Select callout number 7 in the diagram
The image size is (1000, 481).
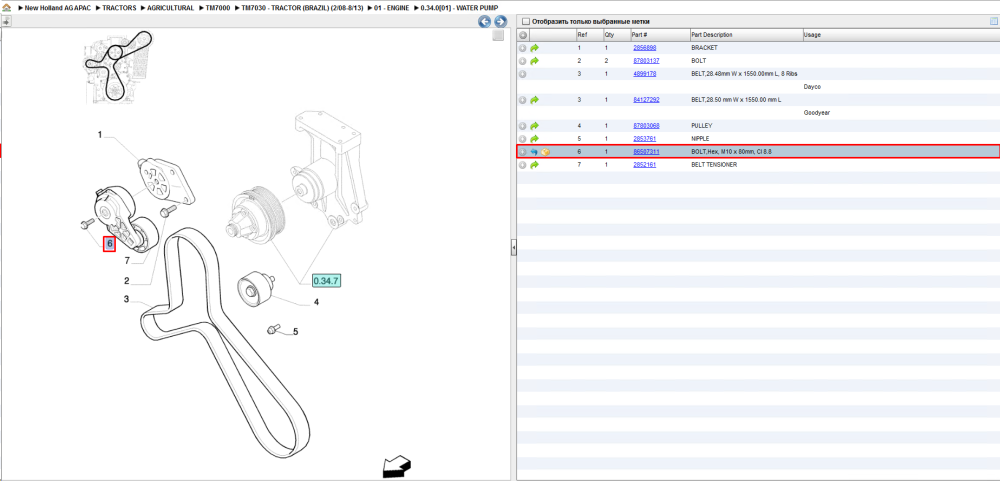pyautogui.click(x=127, y=261)
